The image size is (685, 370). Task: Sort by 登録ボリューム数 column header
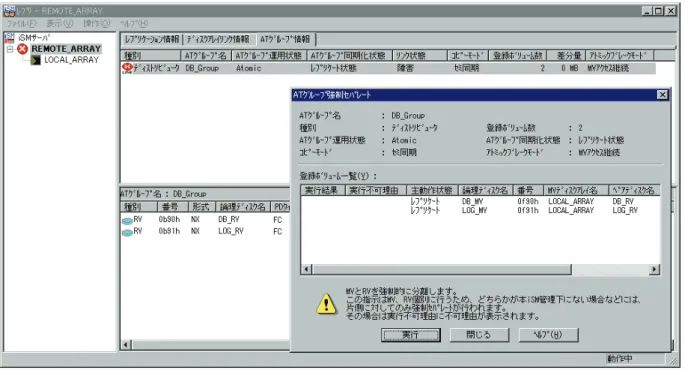tap(518, 55)
